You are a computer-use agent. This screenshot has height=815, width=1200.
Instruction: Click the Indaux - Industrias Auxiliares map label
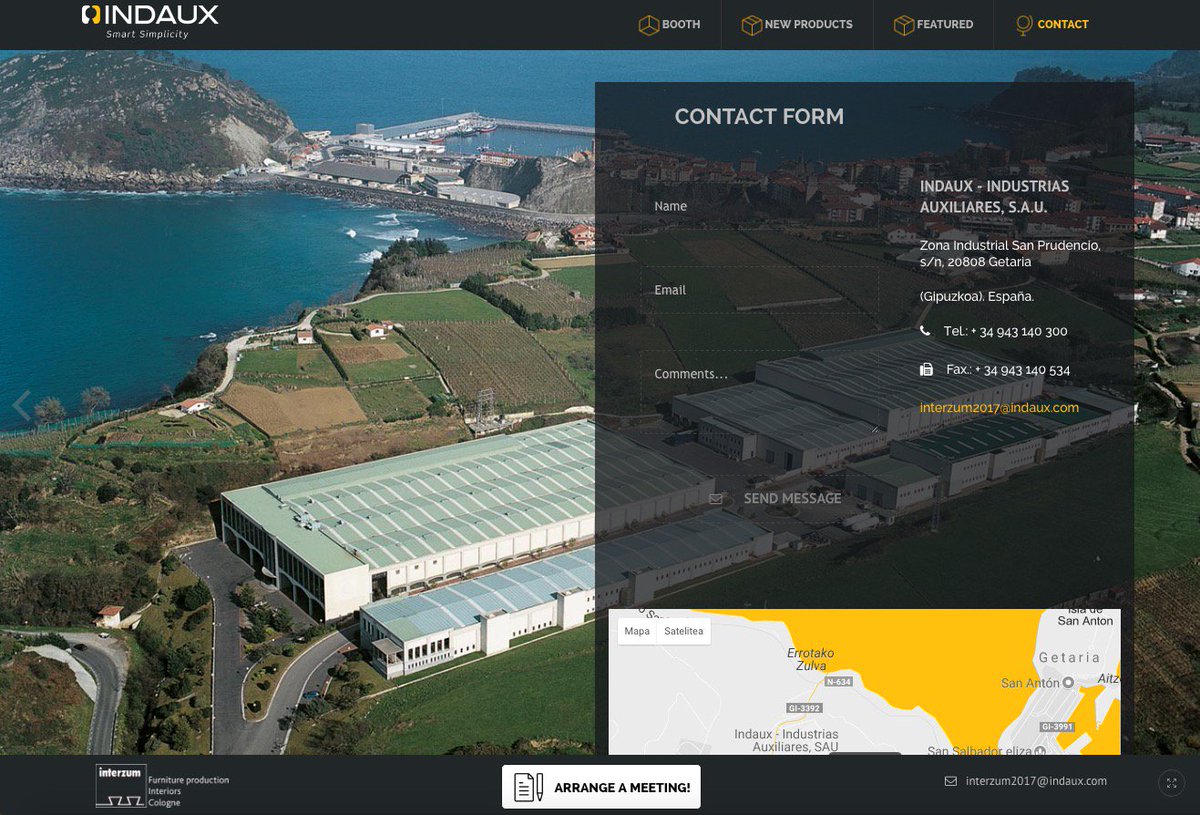pyautogui.click(x=786, y=740)
